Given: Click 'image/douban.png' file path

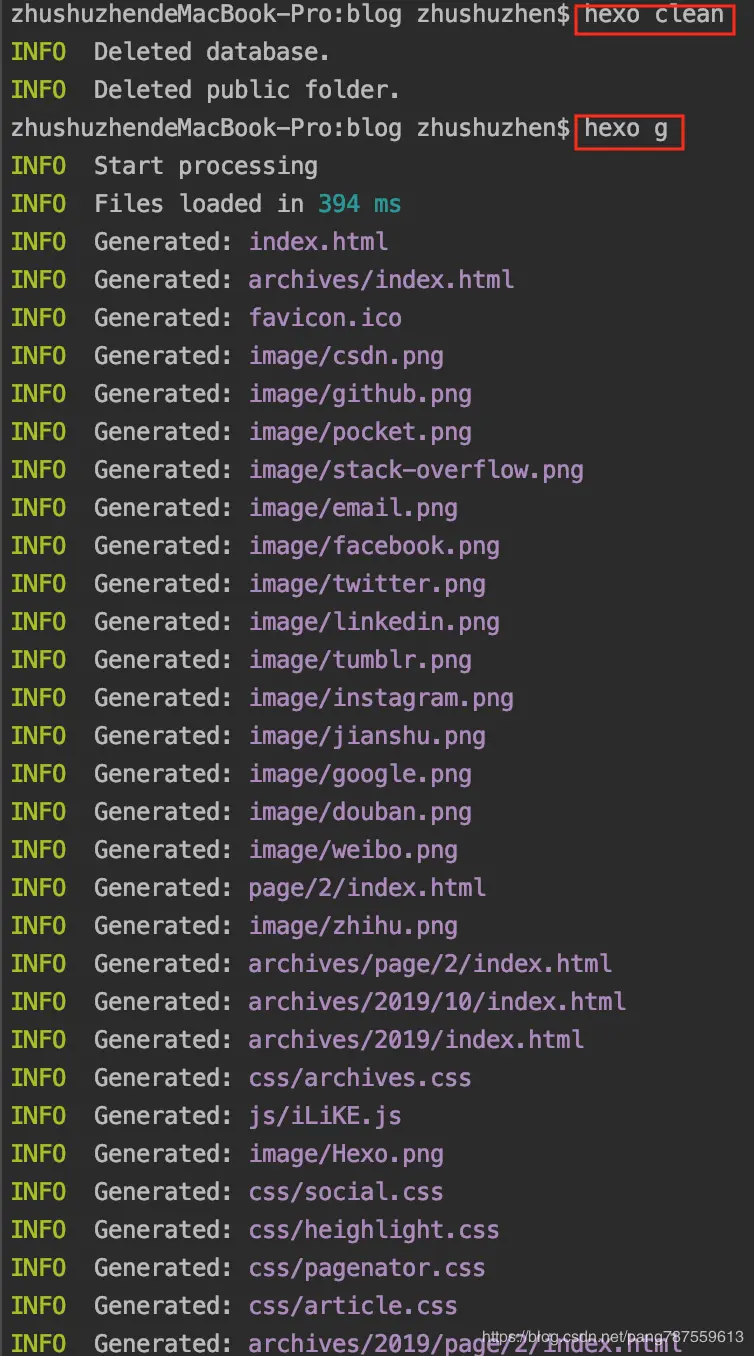Looking at the screenshot, I should coord(360,812).
